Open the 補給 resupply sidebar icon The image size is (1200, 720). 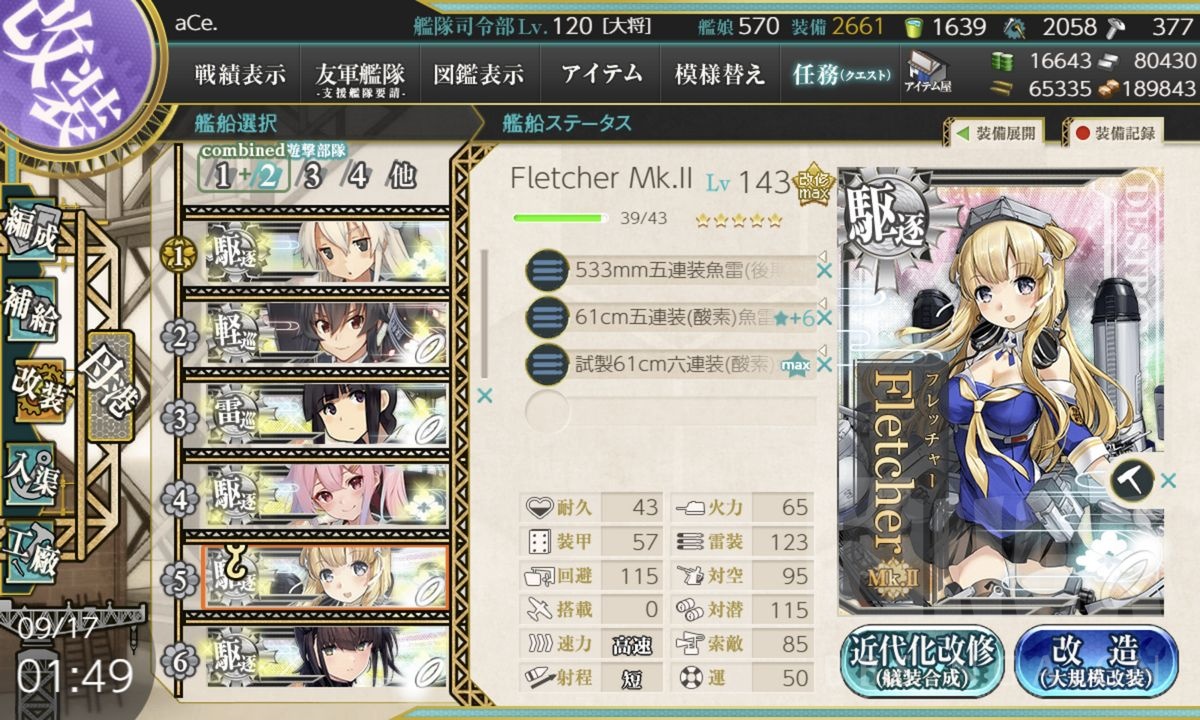coord(30,312)
